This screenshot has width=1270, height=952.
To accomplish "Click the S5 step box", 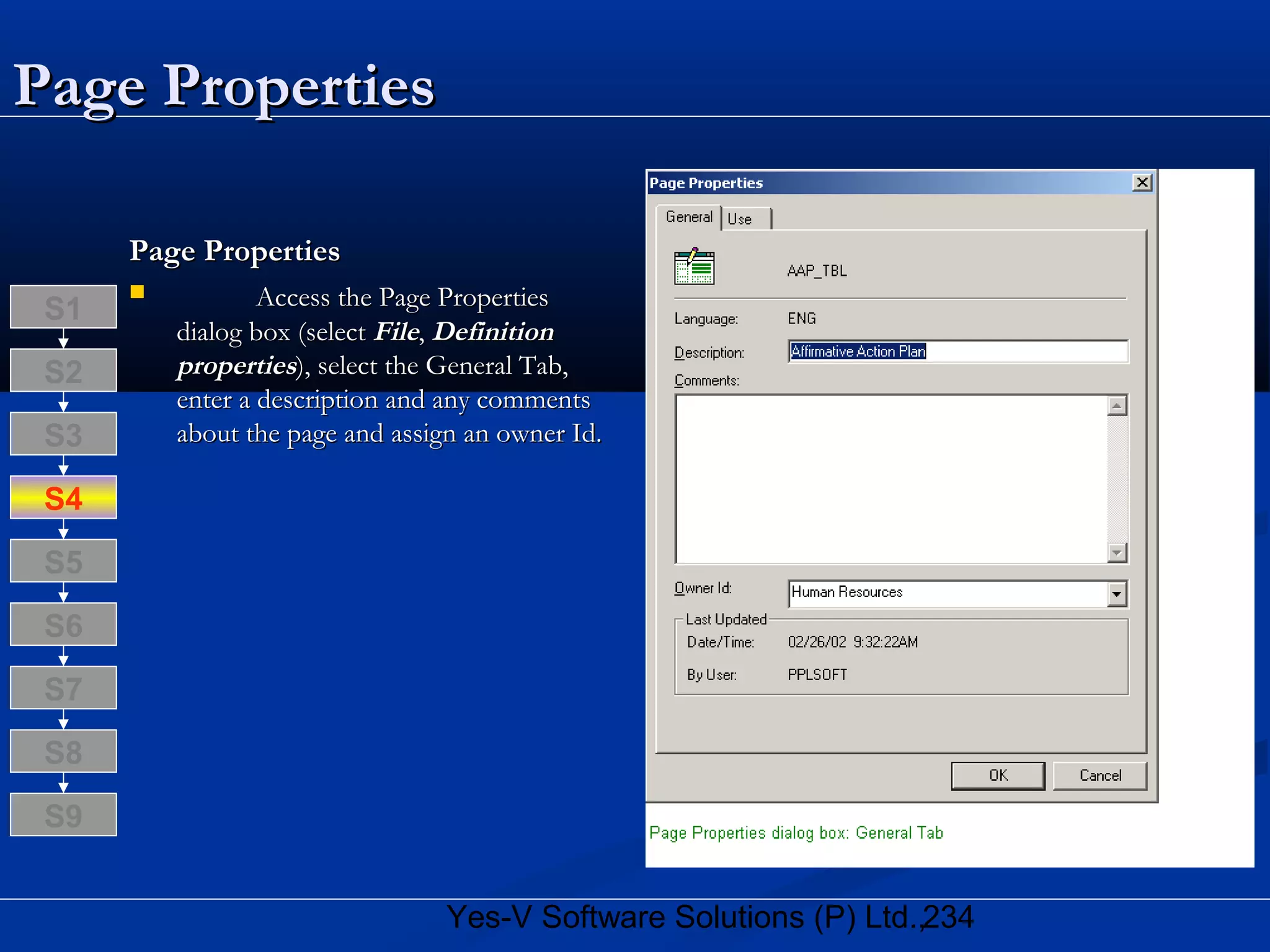I will [x=63, y=560].
